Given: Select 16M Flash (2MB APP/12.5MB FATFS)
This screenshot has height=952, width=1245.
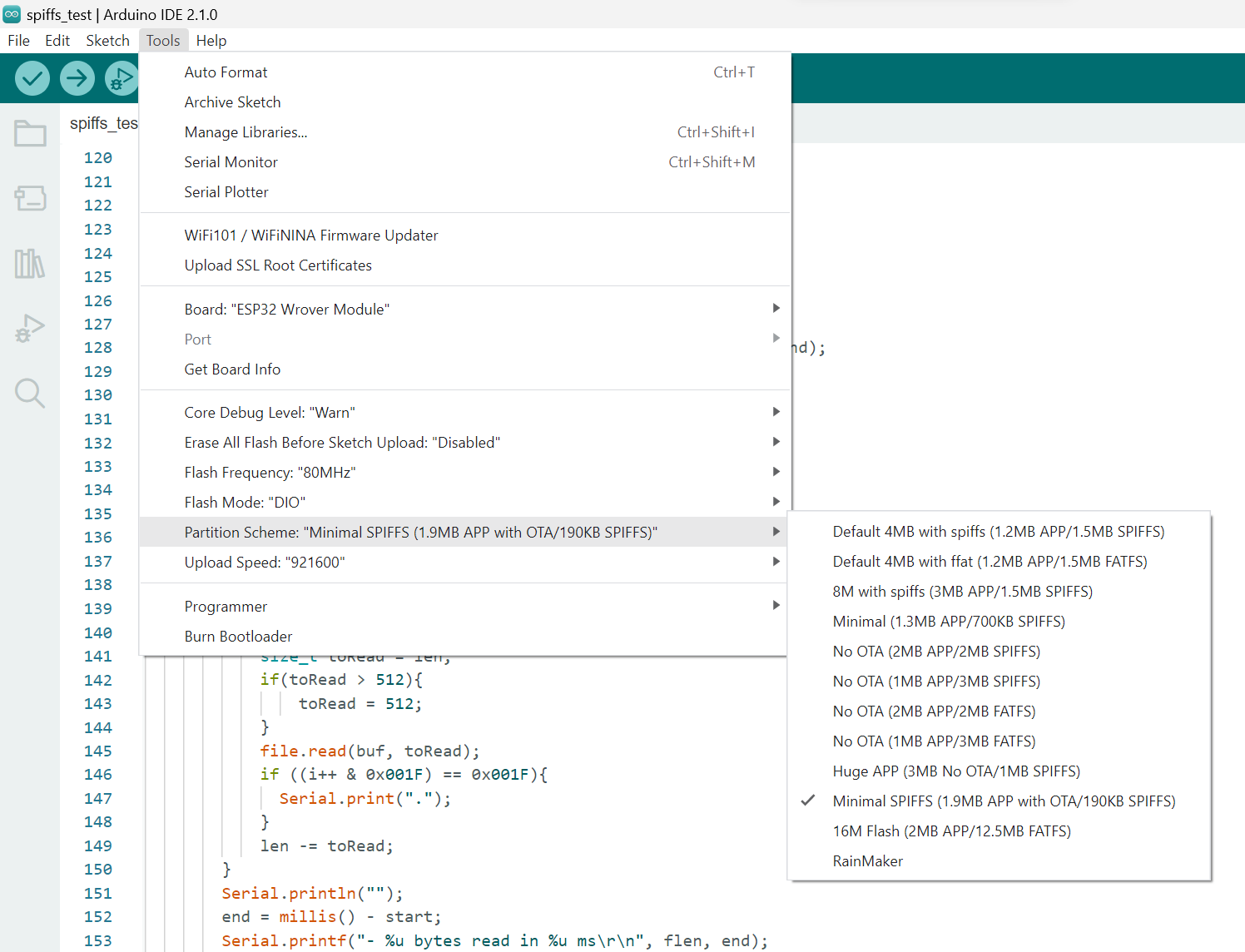Looking at the screenshot, I should (x=999, y=831).
